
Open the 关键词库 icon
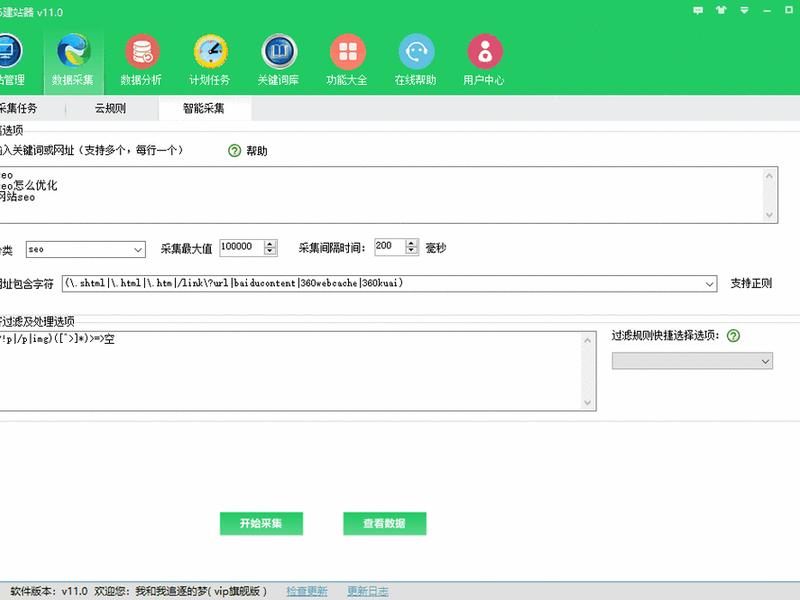279,51
